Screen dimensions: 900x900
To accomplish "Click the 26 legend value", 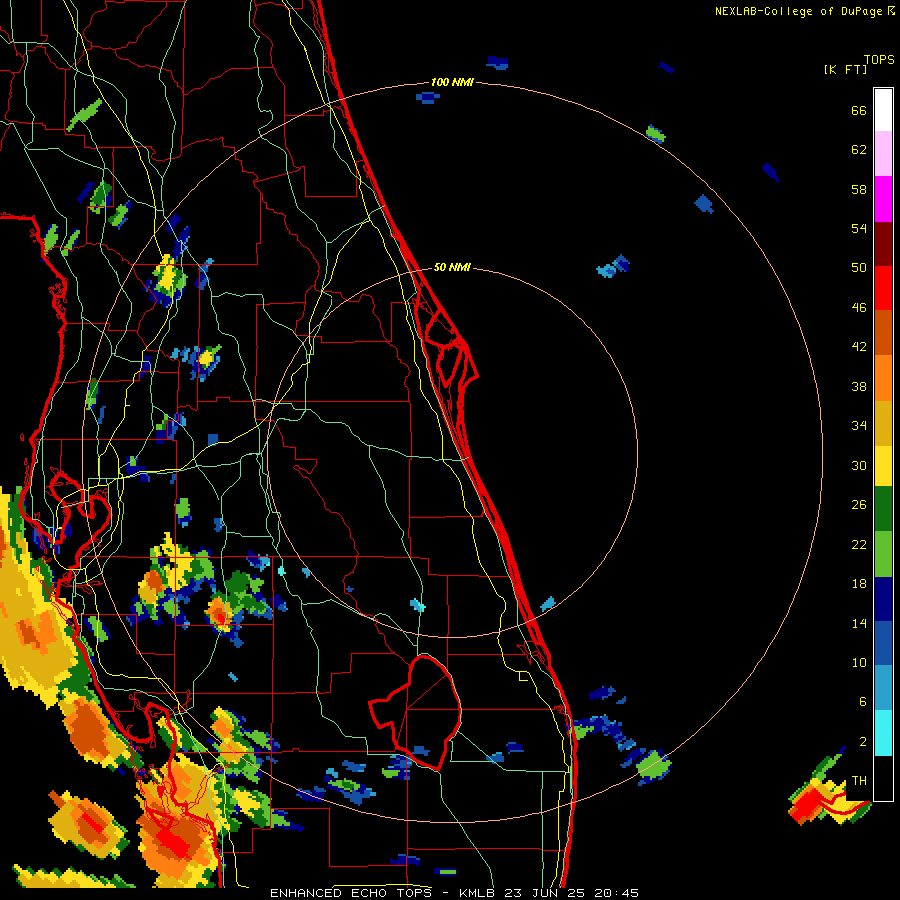I will pos(859,505).
